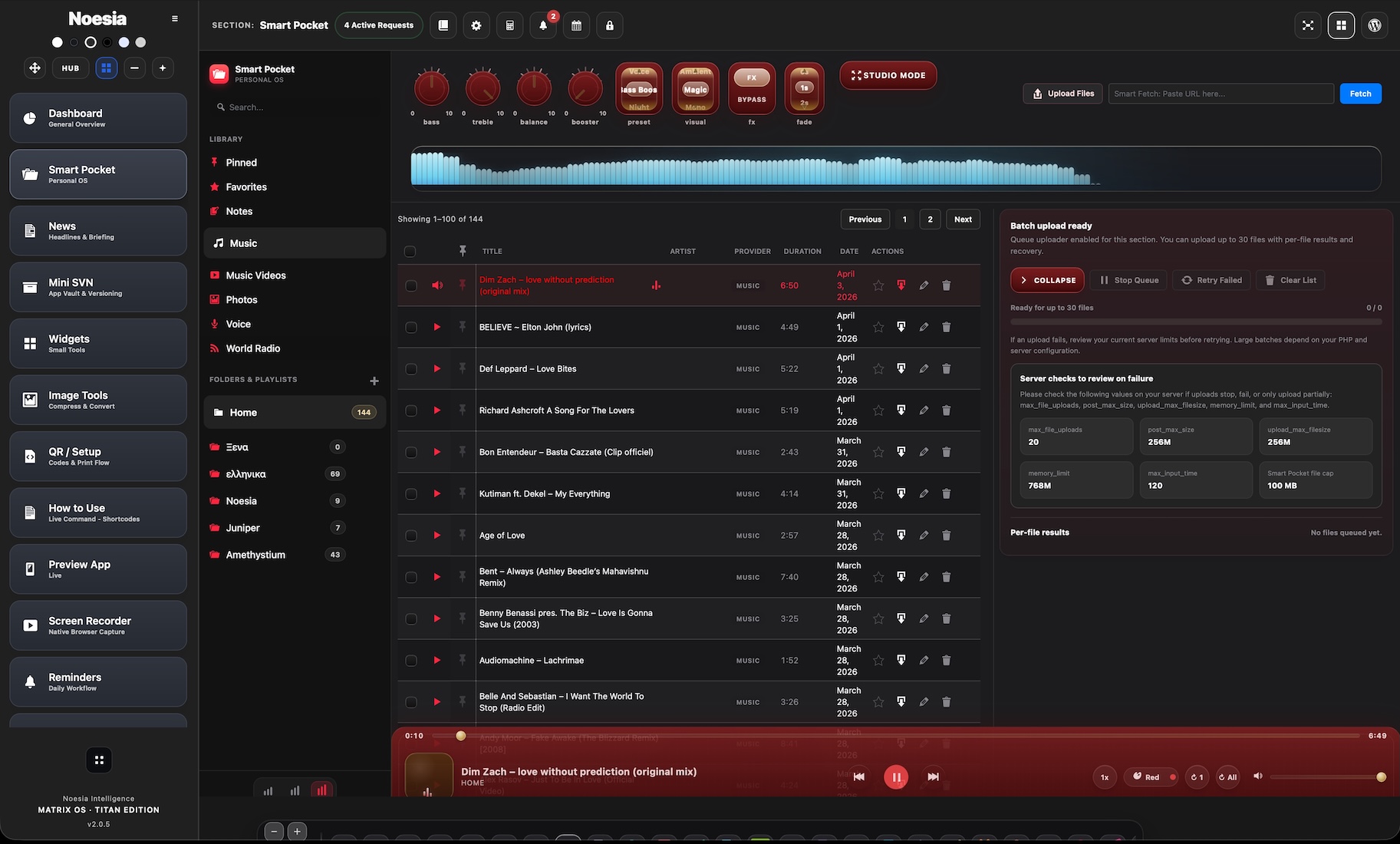Click the WordPress icon at top right
This screenshot has height=844, width=1400.
coord(1375,25)
